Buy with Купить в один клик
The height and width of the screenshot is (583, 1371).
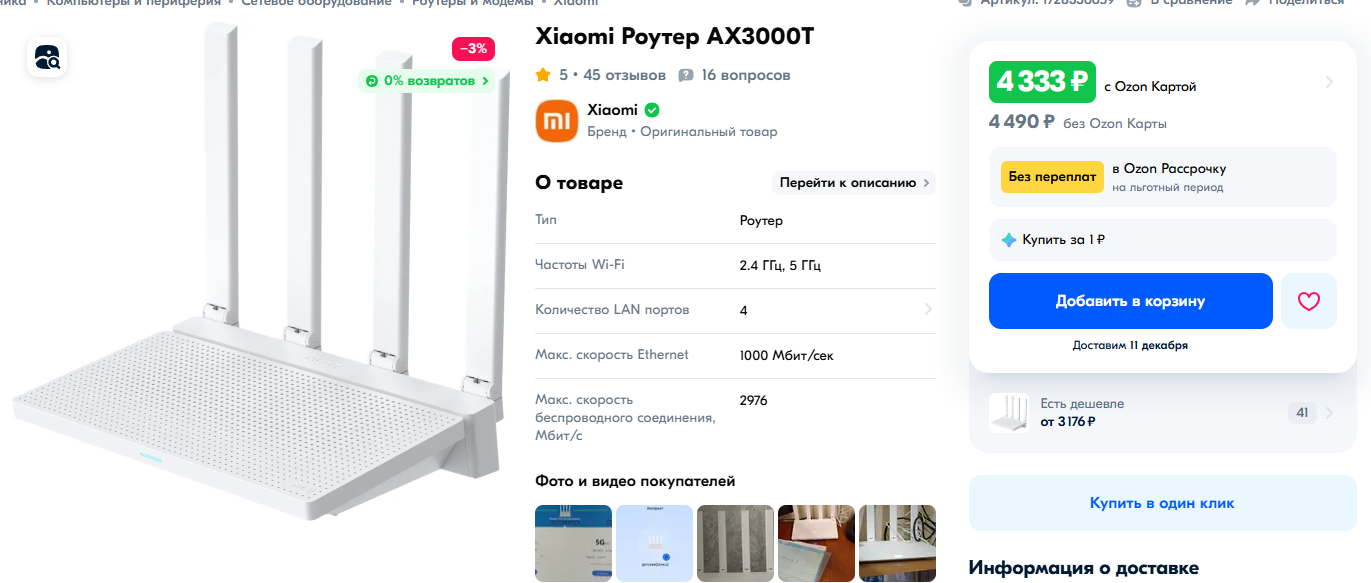click(x=1162, y=503)
